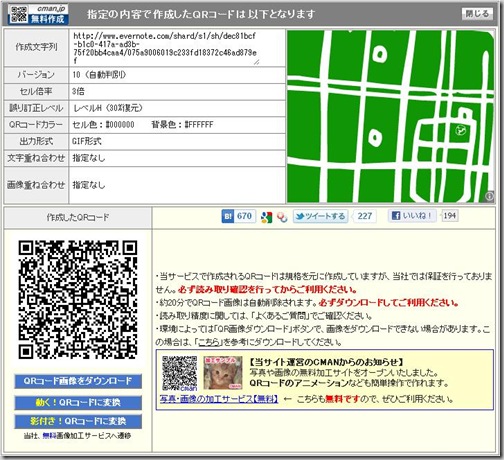Click the 【当サイト運営のCMANからのお知らせ】 heading

click(x=327, y=362)
